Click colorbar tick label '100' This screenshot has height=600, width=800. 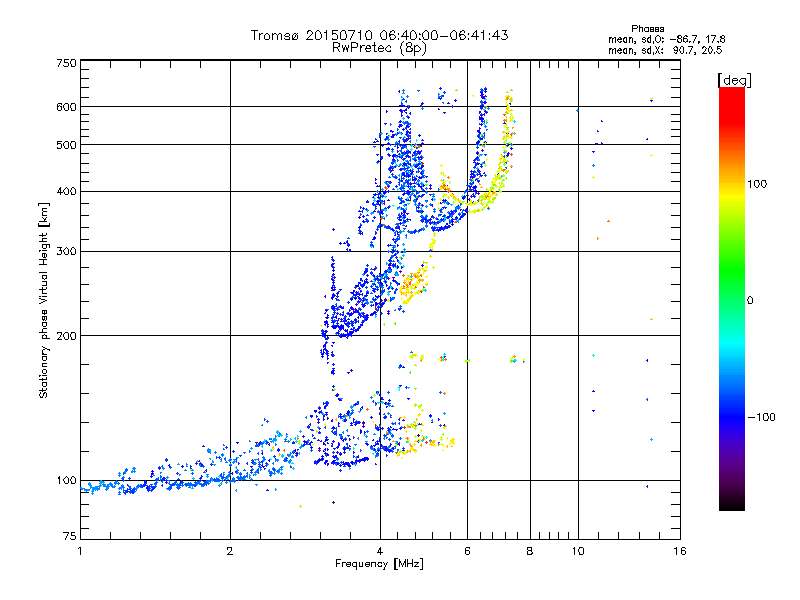(x=757, y=184)
